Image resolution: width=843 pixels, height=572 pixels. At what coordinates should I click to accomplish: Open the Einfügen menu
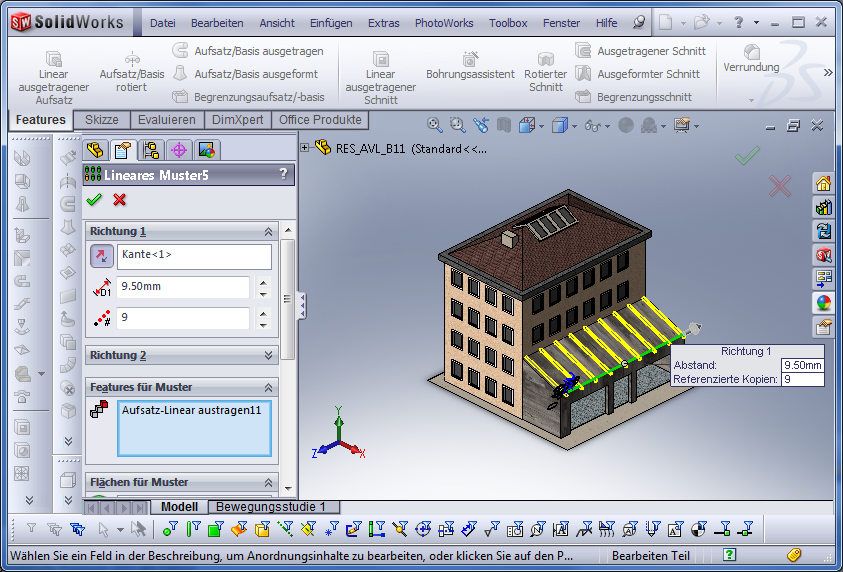coord(330,22)
